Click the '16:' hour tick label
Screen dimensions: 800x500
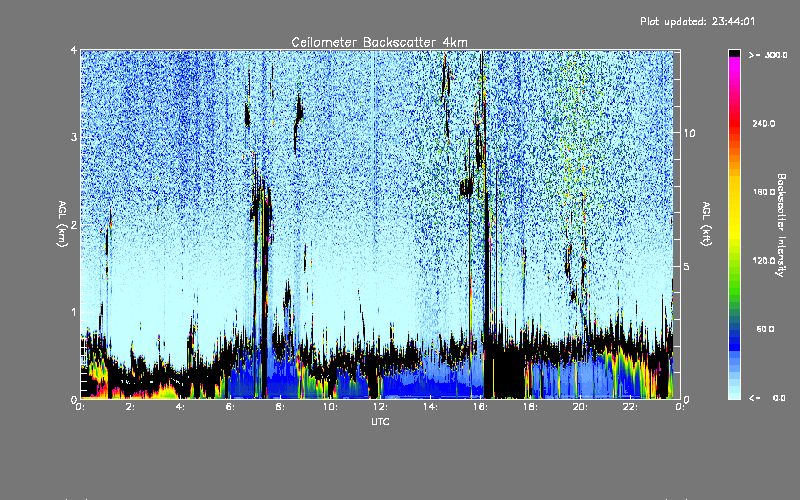coord(480,407)
